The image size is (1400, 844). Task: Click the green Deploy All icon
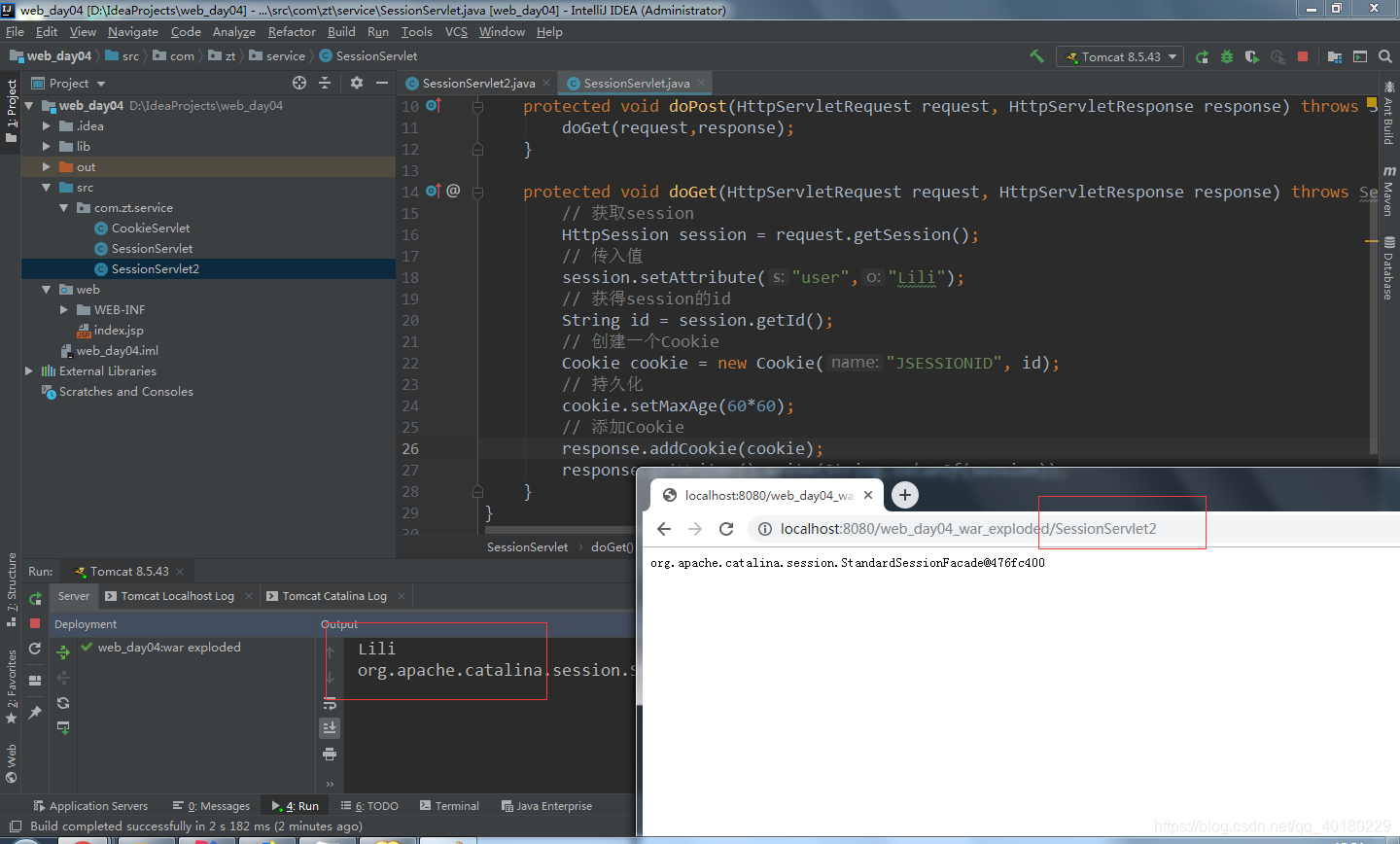click(63, 652)
